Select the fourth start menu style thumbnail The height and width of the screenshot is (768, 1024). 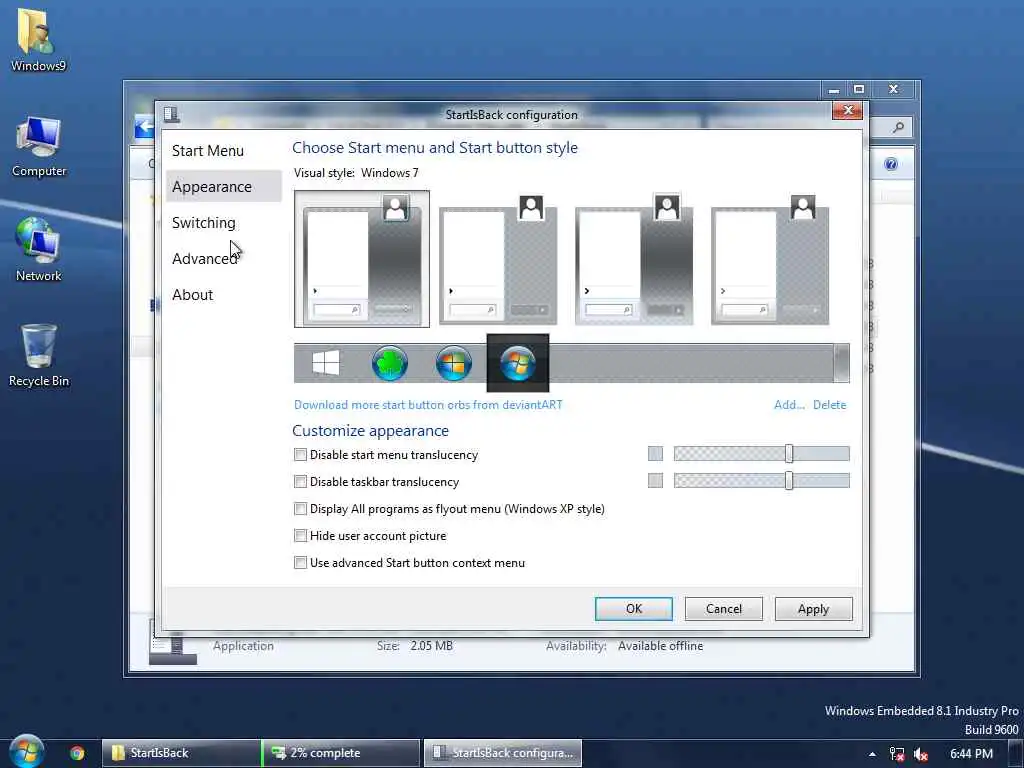(769, 259)
